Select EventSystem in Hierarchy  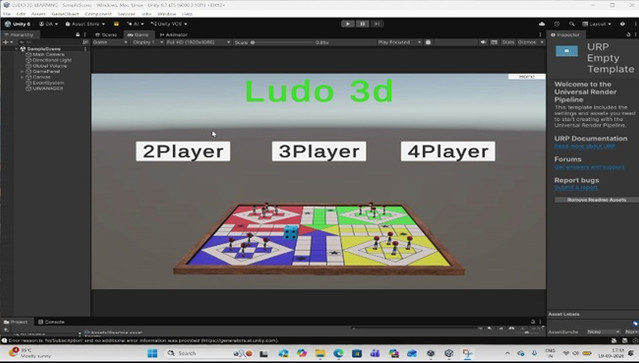(48, 83)
